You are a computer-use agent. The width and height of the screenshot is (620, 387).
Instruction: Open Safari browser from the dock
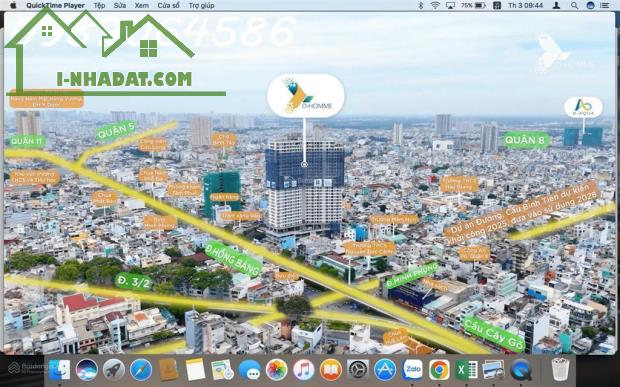pos(141,370)
